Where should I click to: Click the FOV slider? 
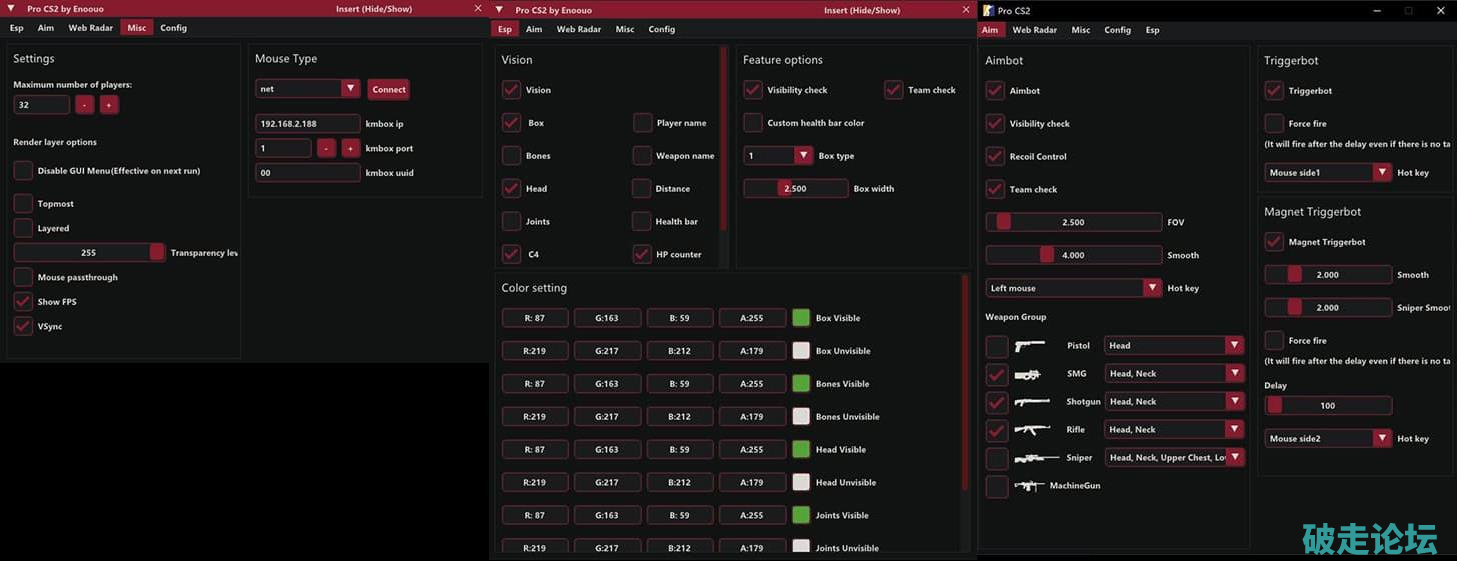point(1073,222)
